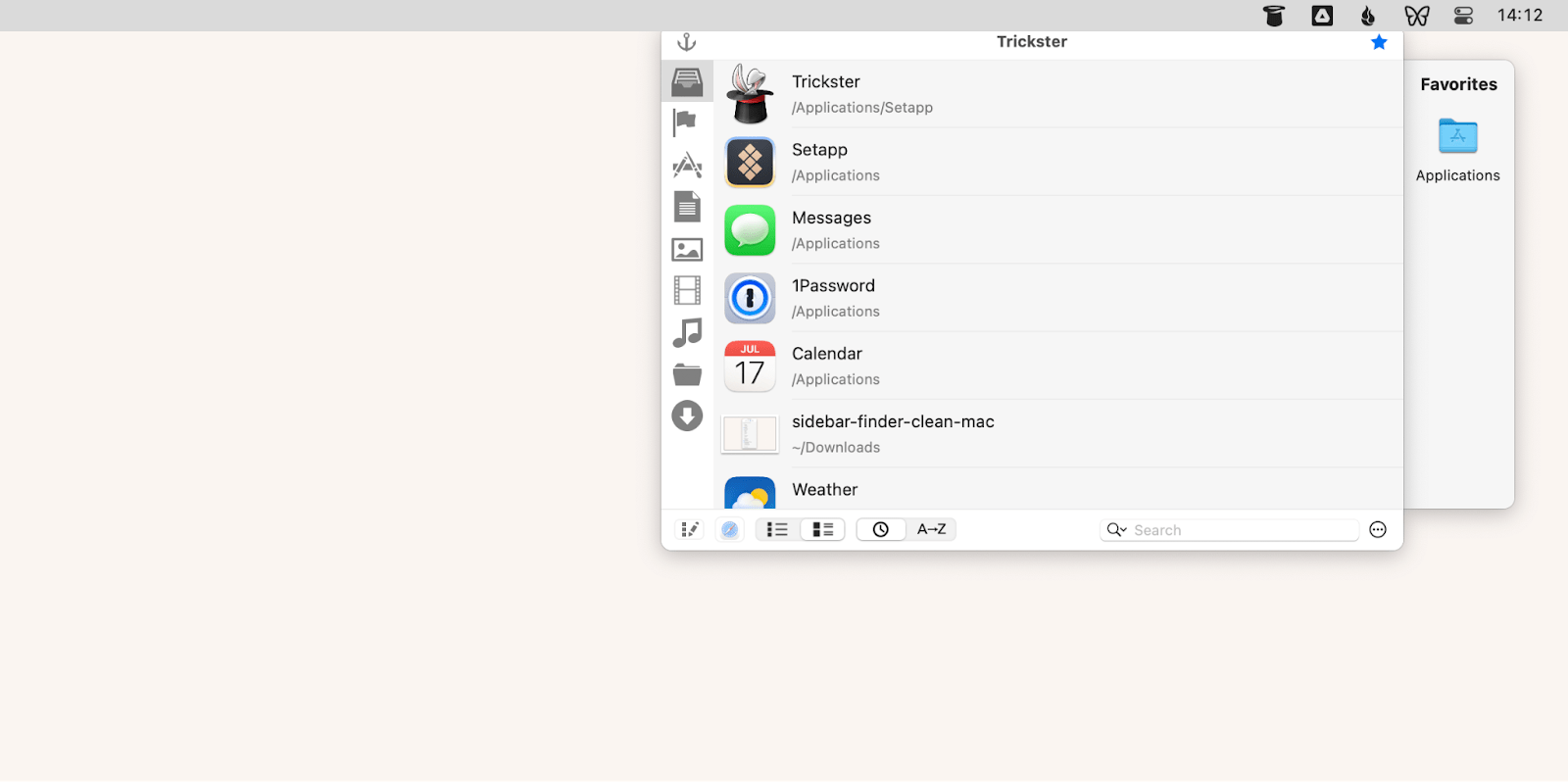Click the Trickster window title

(1032, 42)
